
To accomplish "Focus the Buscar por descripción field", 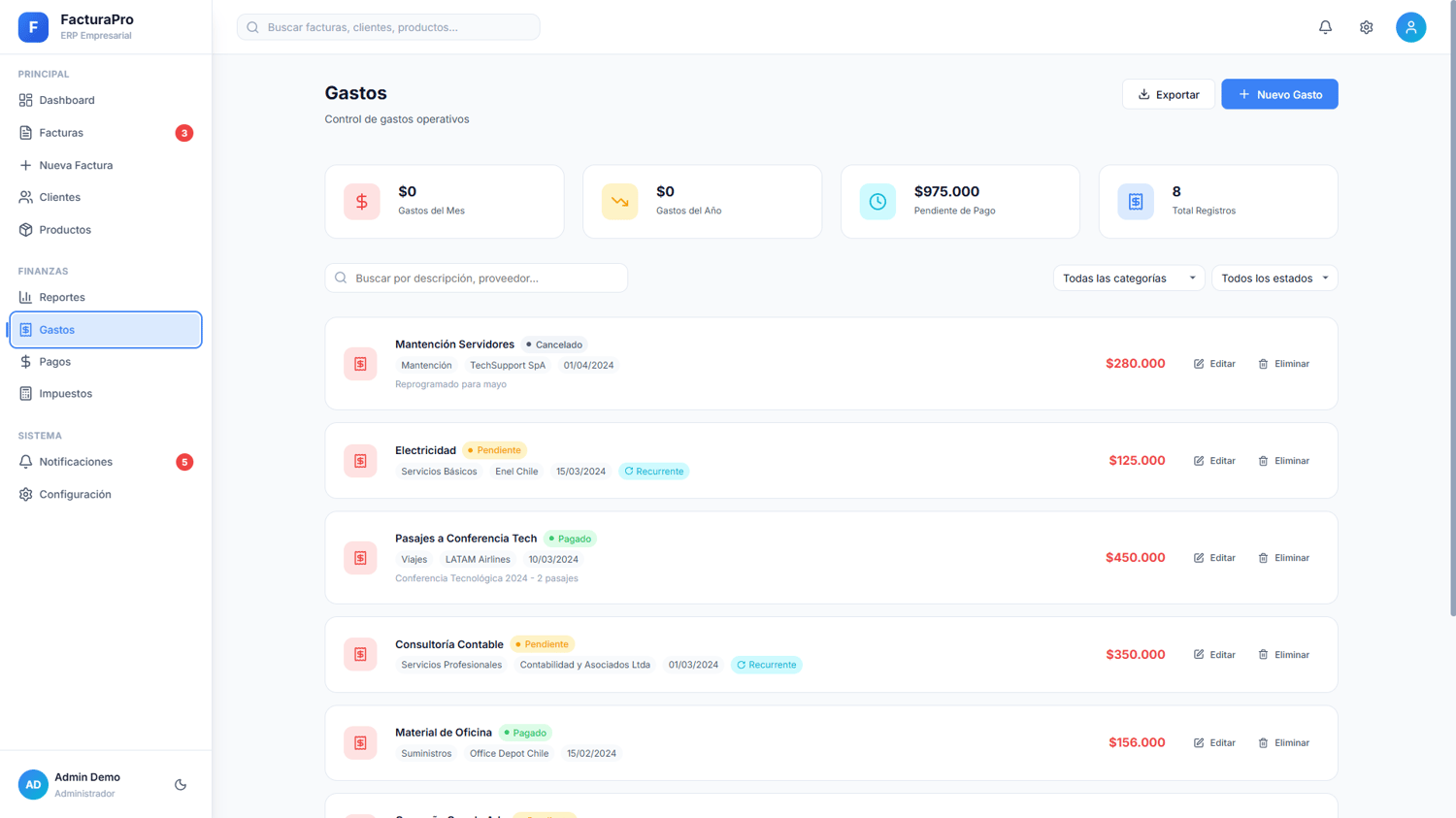I will click(x=476, y=278).
